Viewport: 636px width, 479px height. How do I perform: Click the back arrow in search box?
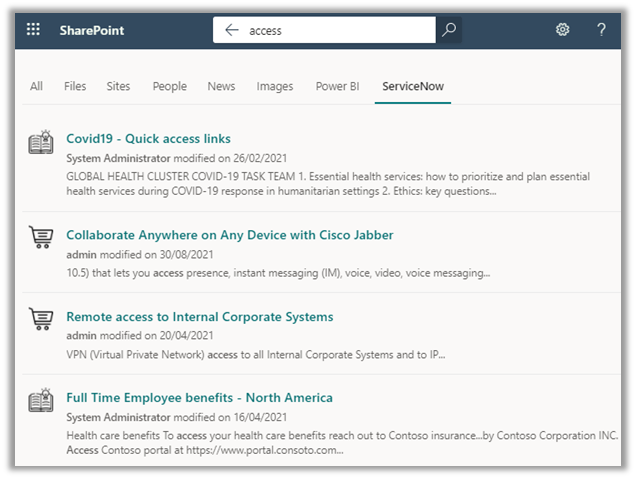tap(232, 30)
